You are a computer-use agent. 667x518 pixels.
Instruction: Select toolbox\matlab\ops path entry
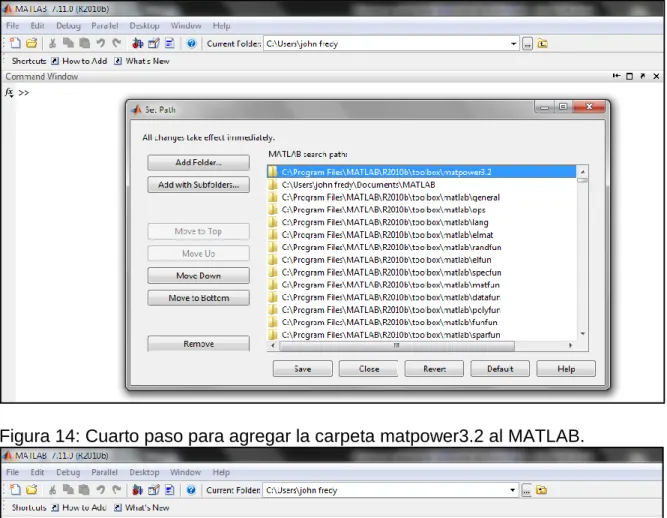(x=421, y=210)
